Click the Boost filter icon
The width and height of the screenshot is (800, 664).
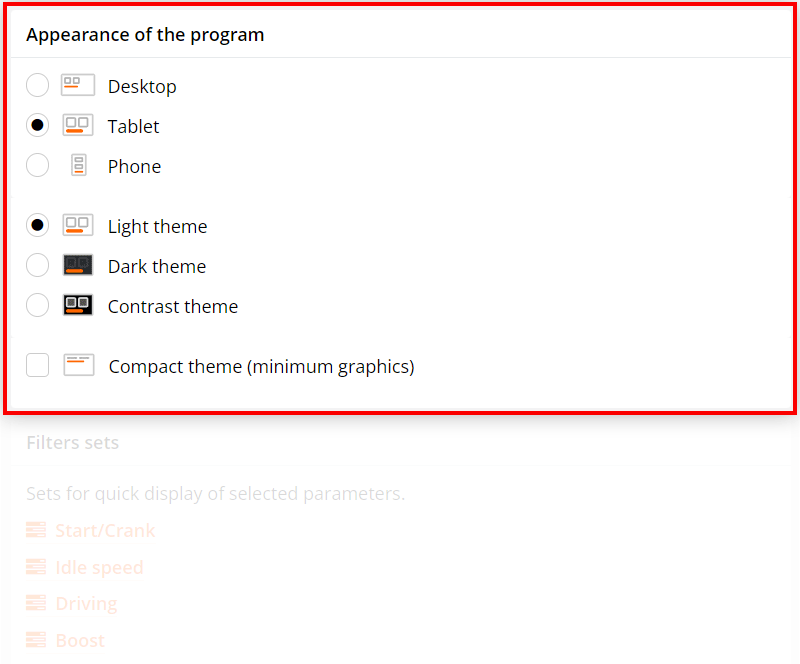click(36, 640)
